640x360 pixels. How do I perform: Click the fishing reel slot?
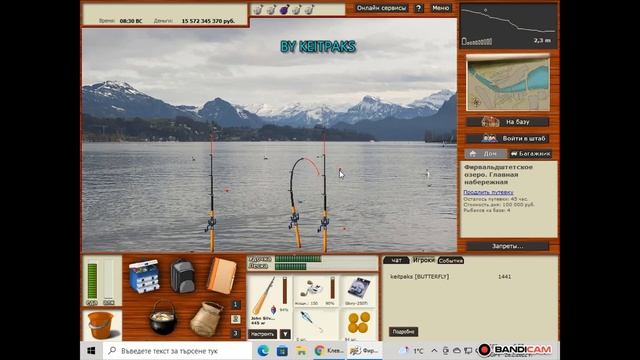point(316,291)
